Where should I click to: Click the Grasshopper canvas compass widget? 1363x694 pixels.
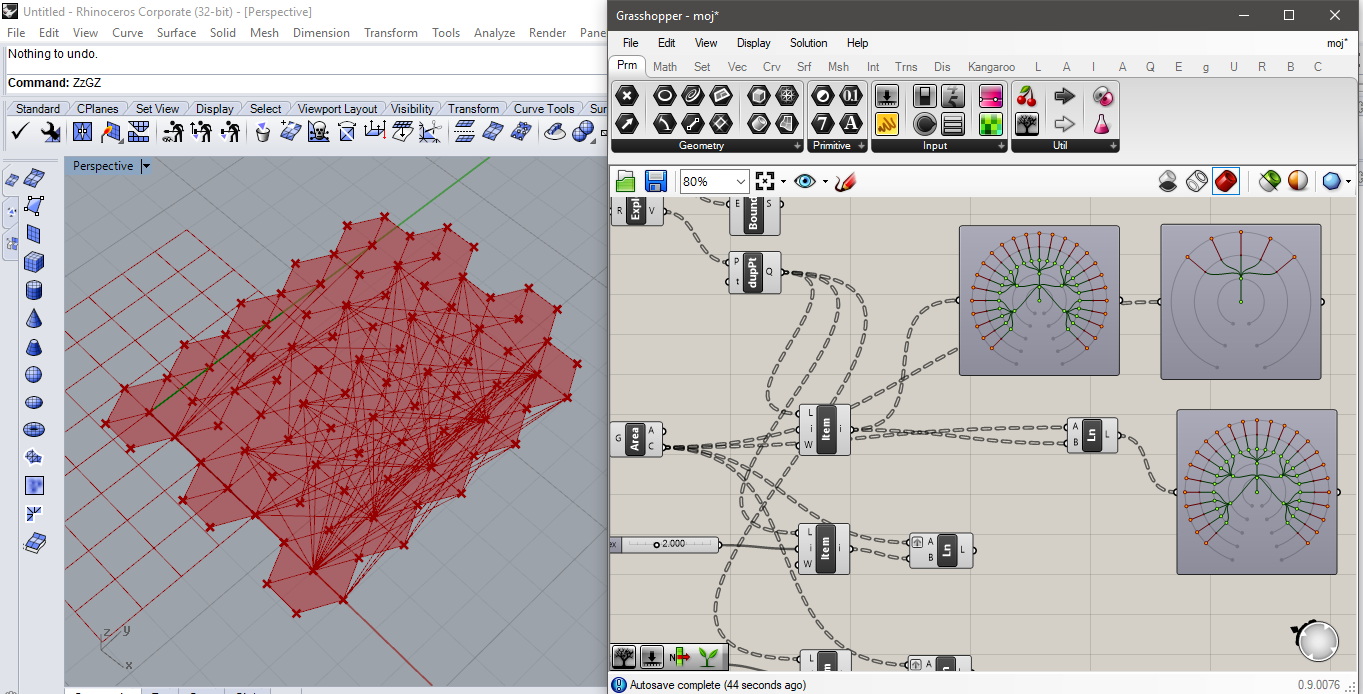(1318, 641)
